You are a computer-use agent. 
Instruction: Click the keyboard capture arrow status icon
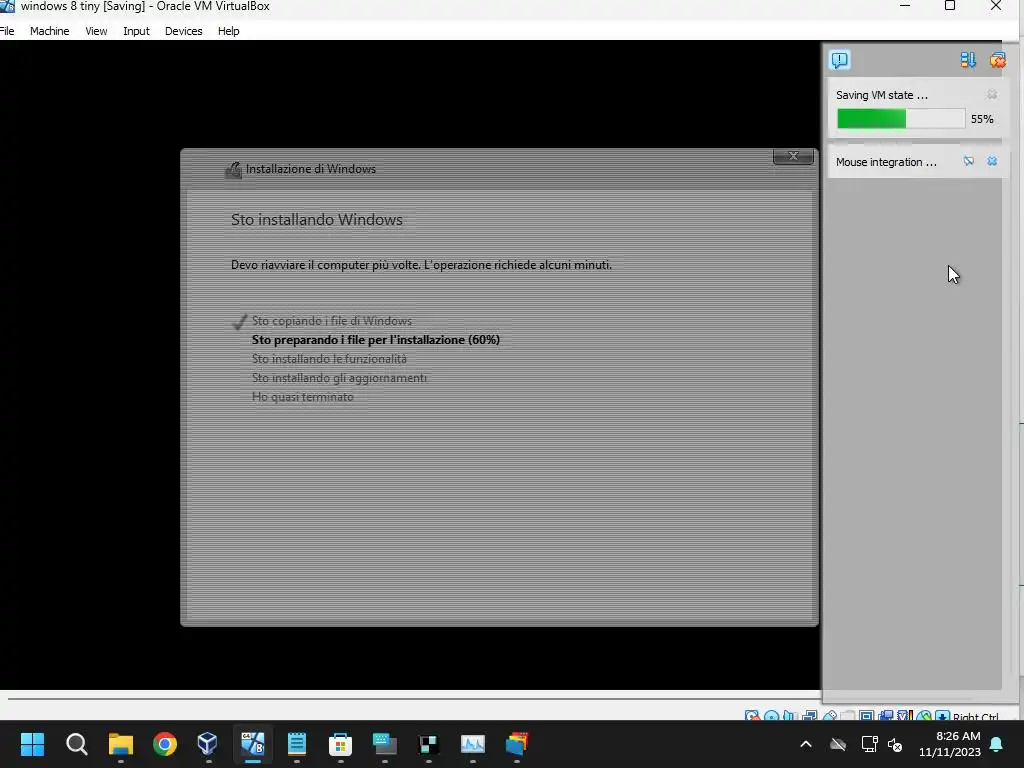coord(942,716)
